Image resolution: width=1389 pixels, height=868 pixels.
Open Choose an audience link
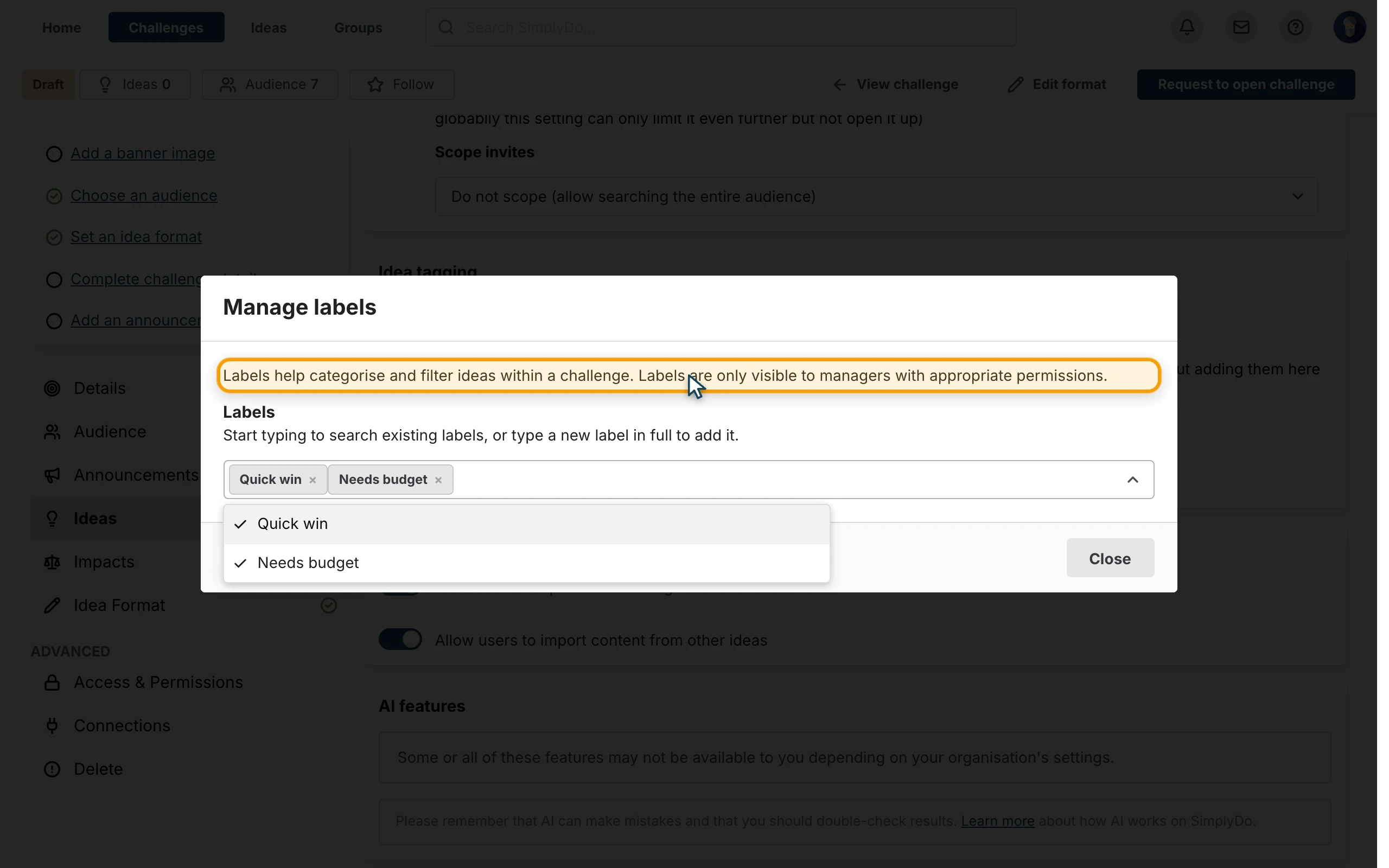coord(143,195)
